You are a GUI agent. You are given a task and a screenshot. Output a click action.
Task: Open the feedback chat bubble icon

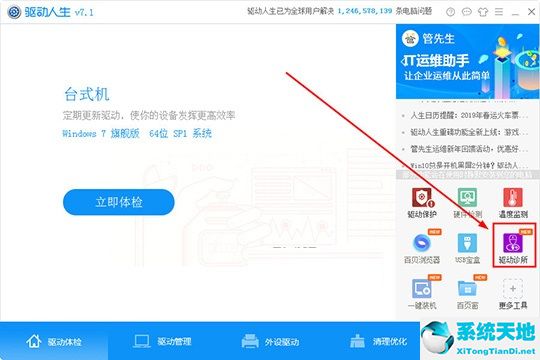(x=466, y=12)
